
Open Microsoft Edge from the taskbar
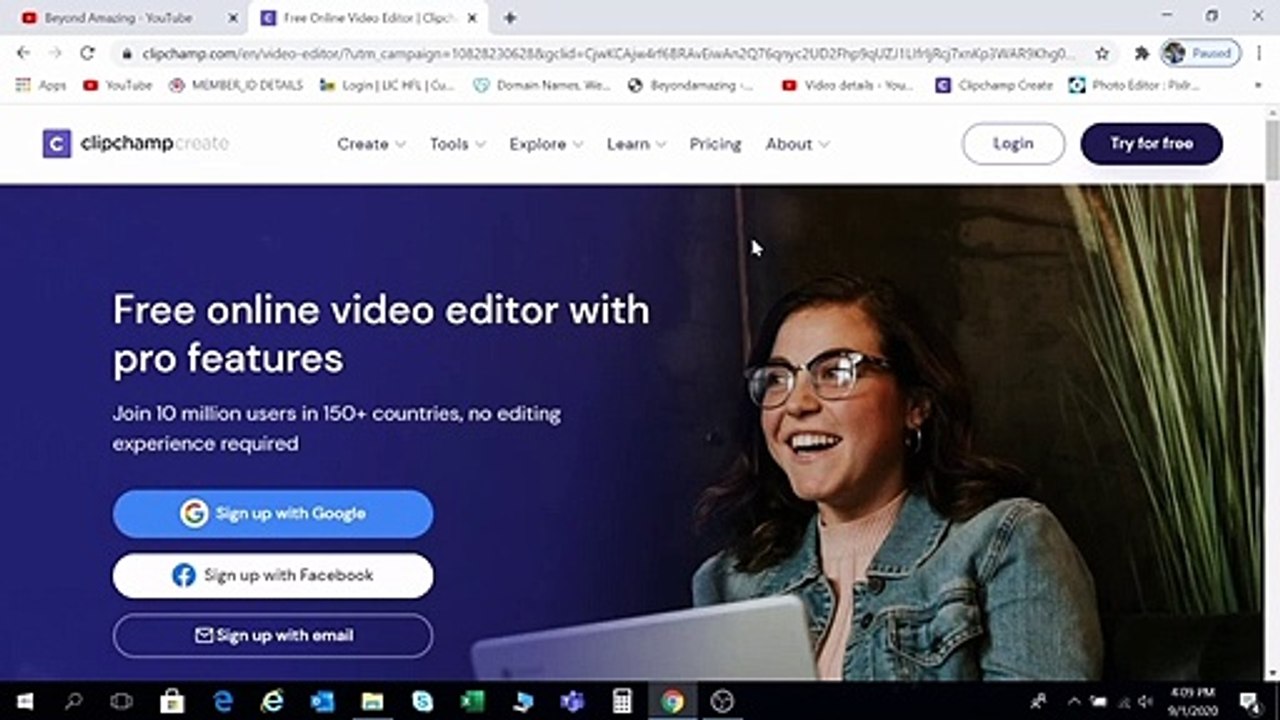pyautogui.click(x=222, y=701)
